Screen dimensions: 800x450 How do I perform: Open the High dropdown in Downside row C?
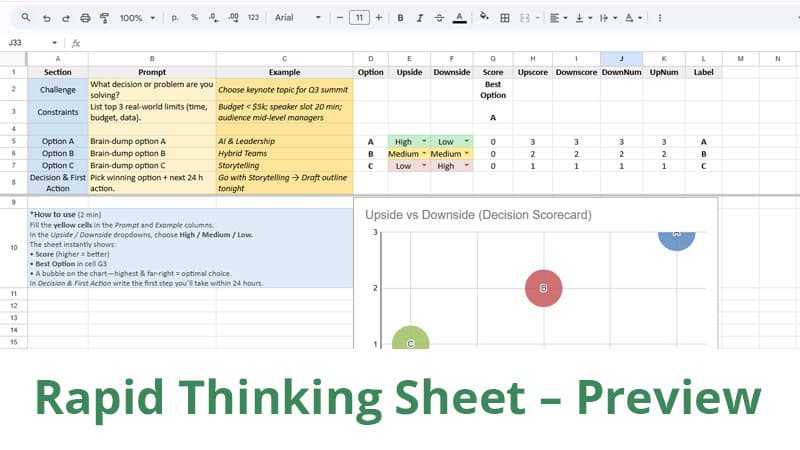466,166
